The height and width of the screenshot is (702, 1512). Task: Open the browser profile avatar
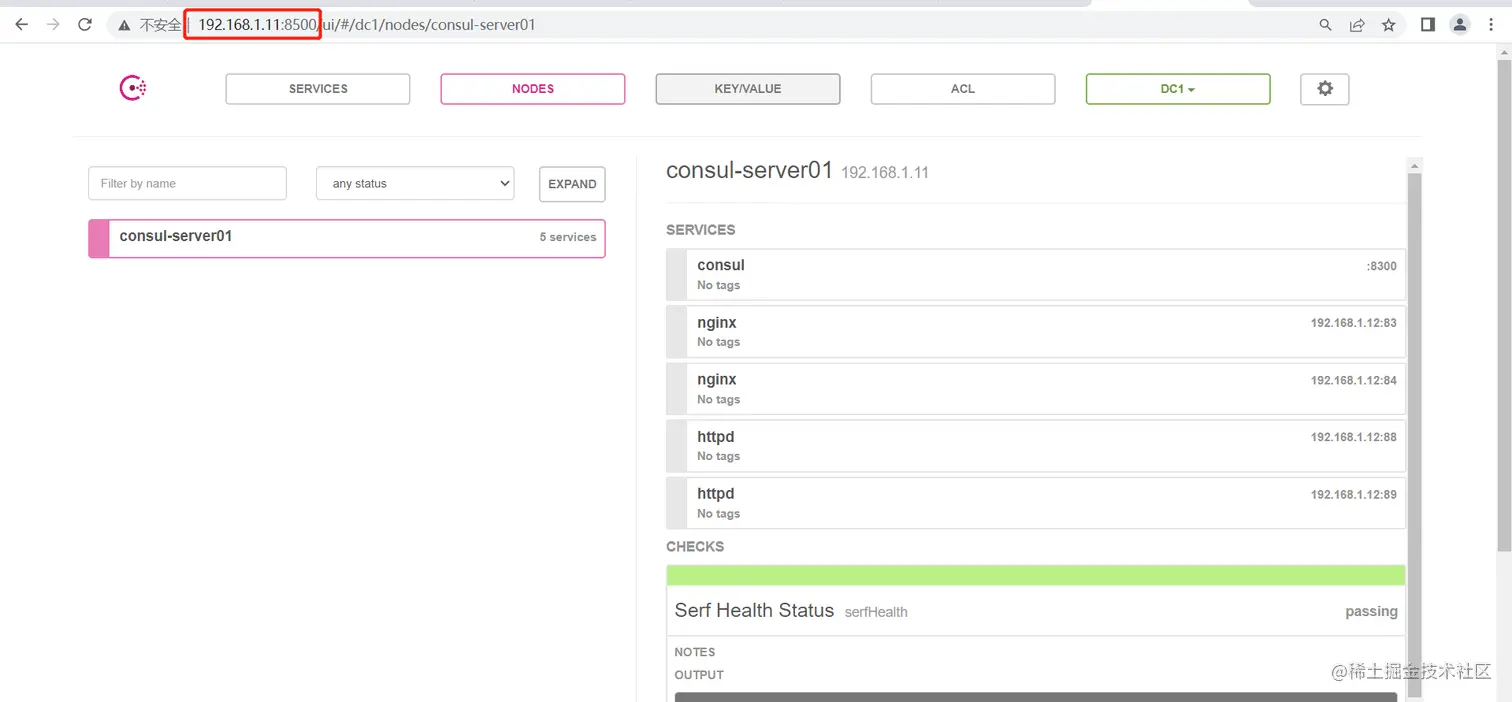pyautogui.click(x=1460, y=25)
